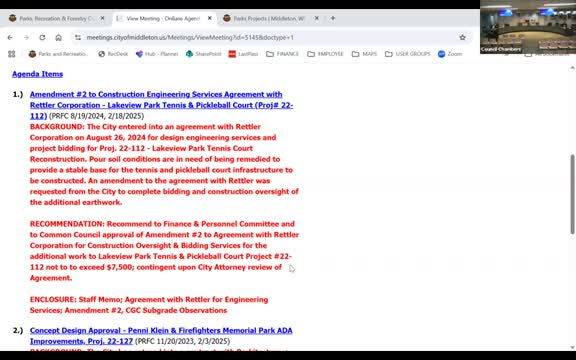The image size is (576, 360).
Task: Open Amendment #2 Rettler Corporation agenda link
Action: click(161, 105)
